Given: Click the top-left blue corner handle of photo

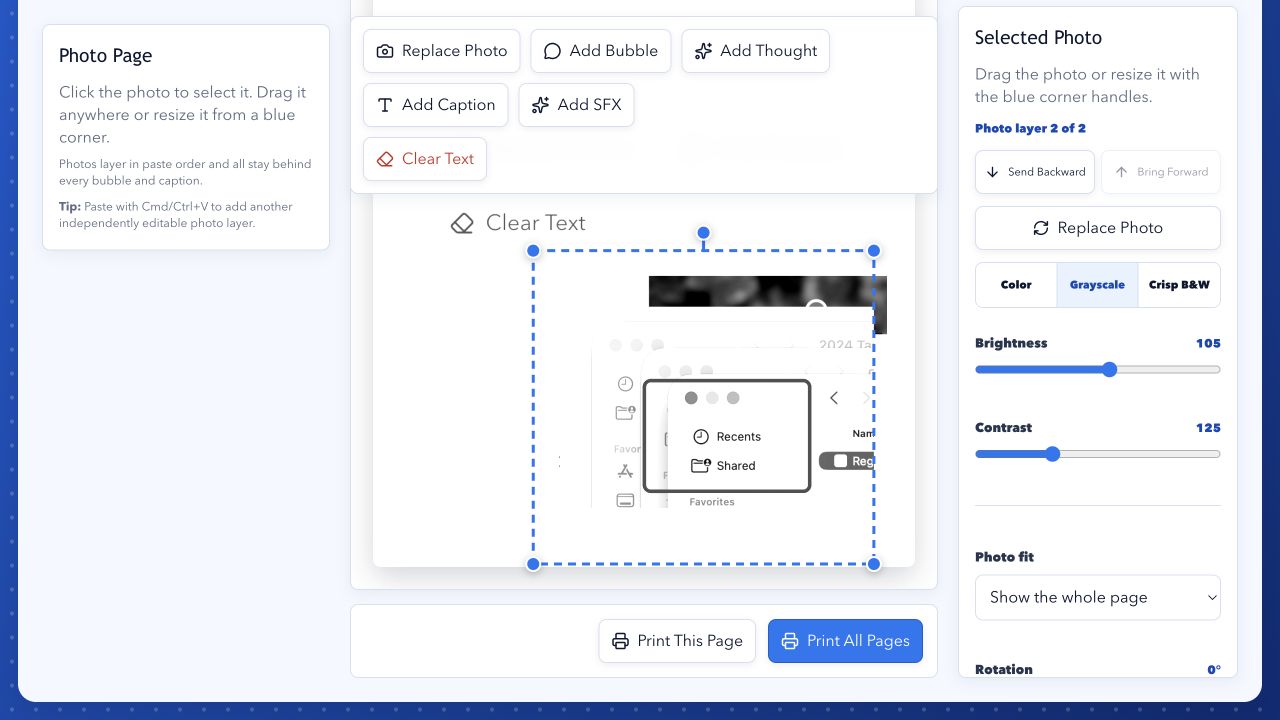Looking at the screenshot, I should 533,250.
